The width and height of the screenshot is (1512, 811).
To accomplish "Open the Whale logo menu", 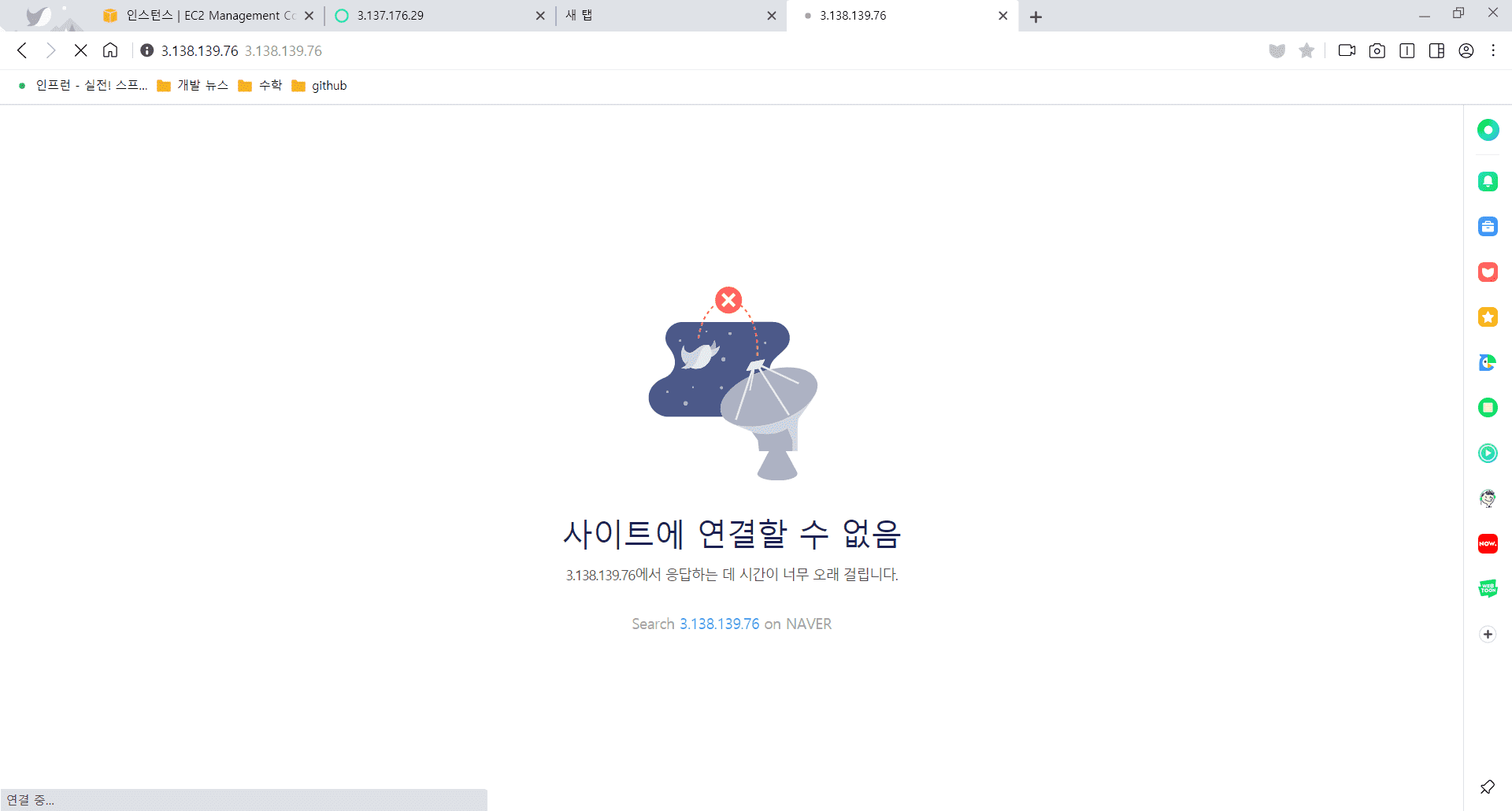I will (37, 16).
